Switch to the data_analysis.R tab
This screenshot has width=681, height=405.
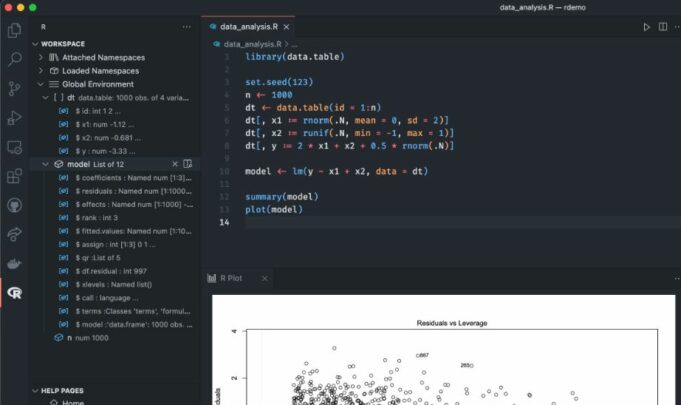pyautogui.click(x=249, y=27)
